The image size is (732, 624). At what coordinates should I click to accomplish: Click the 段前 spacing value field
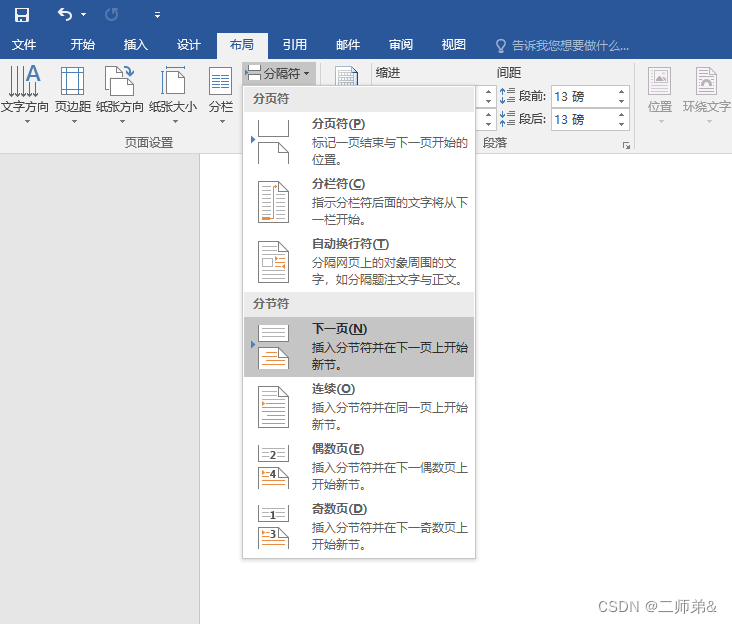[584, 97]
